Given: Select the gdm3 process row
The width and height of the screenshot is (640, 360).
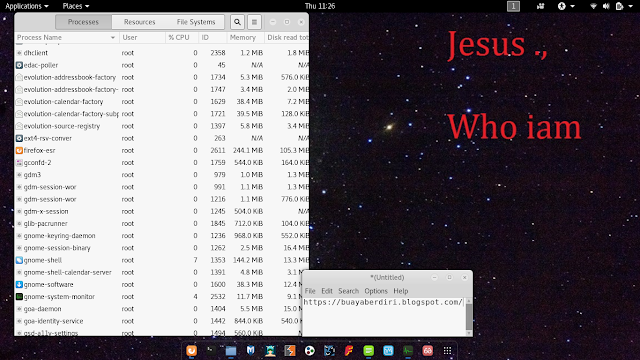Looking at the screenshot, I should (162, 175).
